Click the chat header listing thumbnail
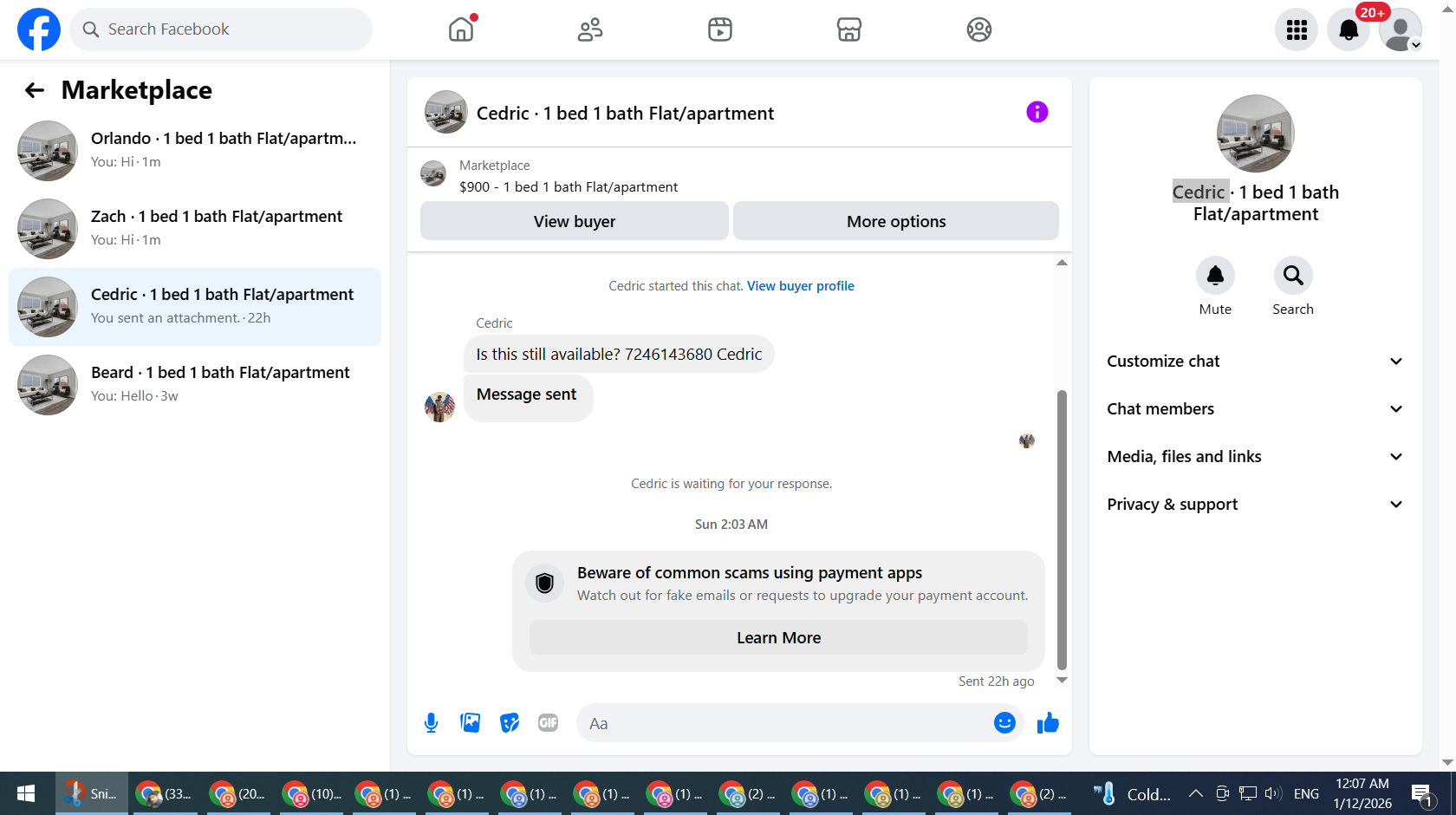 [446, 112]
